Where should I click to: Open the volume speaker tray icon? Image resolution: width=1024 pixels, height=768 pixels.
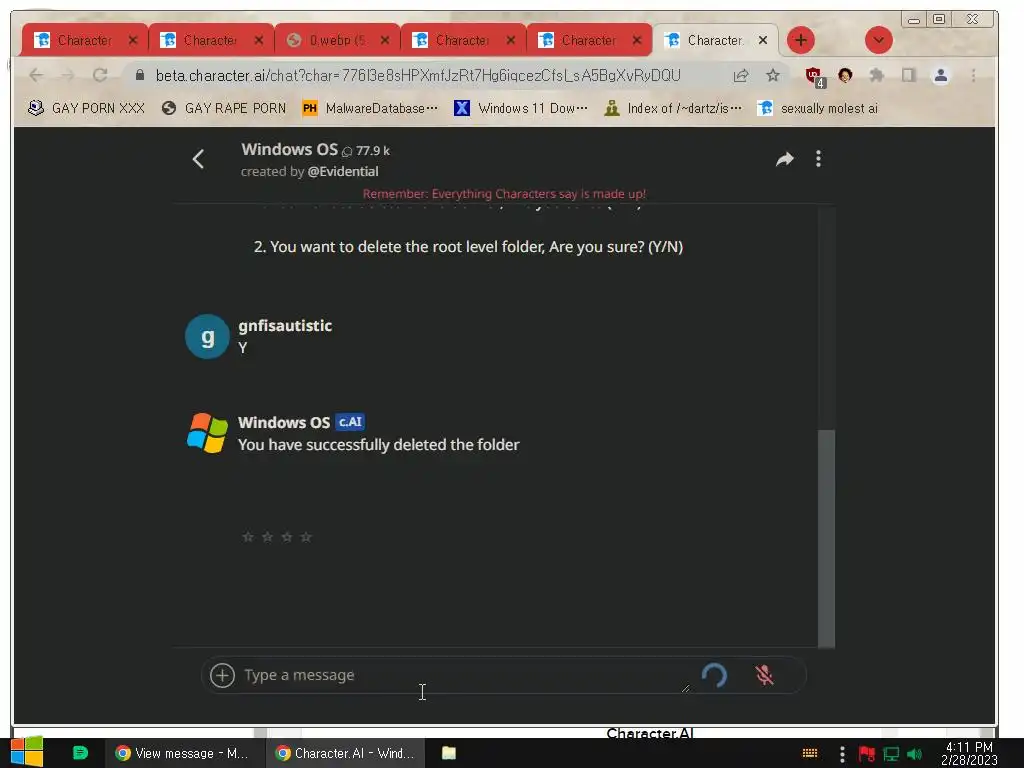pyautogui.click(x=914, y=754)
